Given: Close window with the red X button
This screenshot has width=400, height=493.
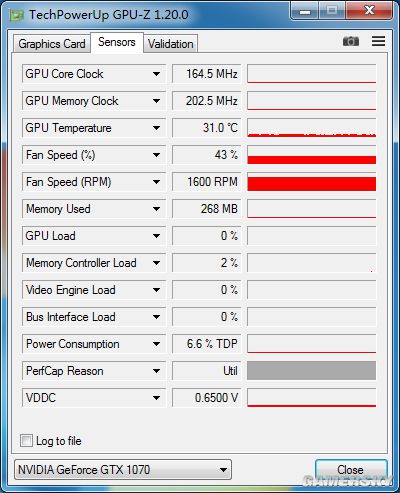Looking at the screenshot, I should 369,12.
